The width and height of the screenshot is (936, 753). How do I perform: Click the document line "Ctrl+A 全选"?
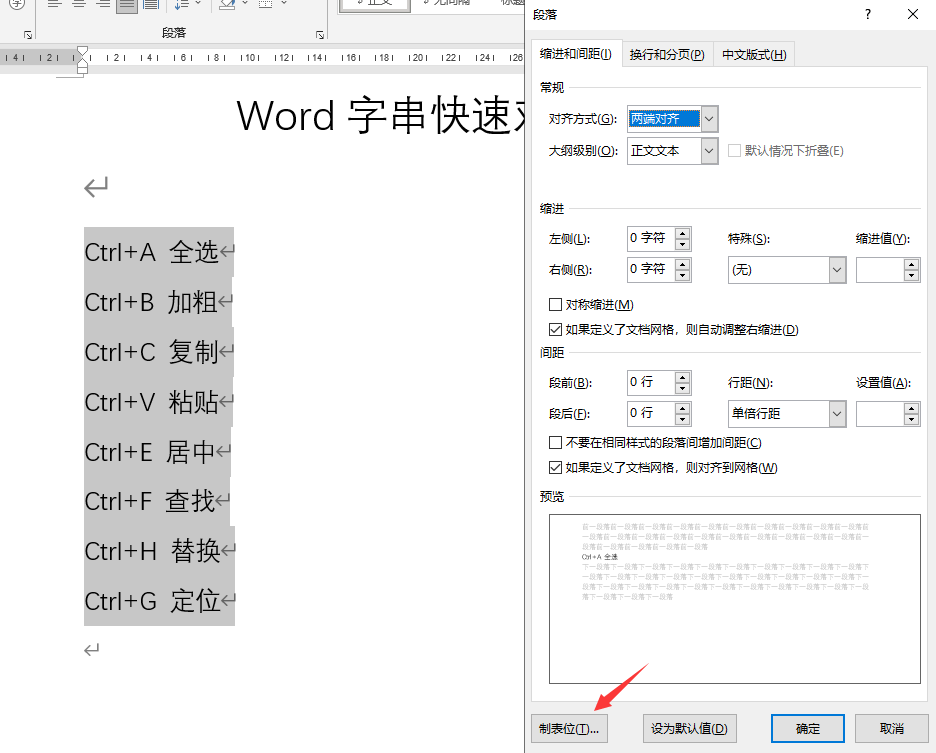pos(151,252)
